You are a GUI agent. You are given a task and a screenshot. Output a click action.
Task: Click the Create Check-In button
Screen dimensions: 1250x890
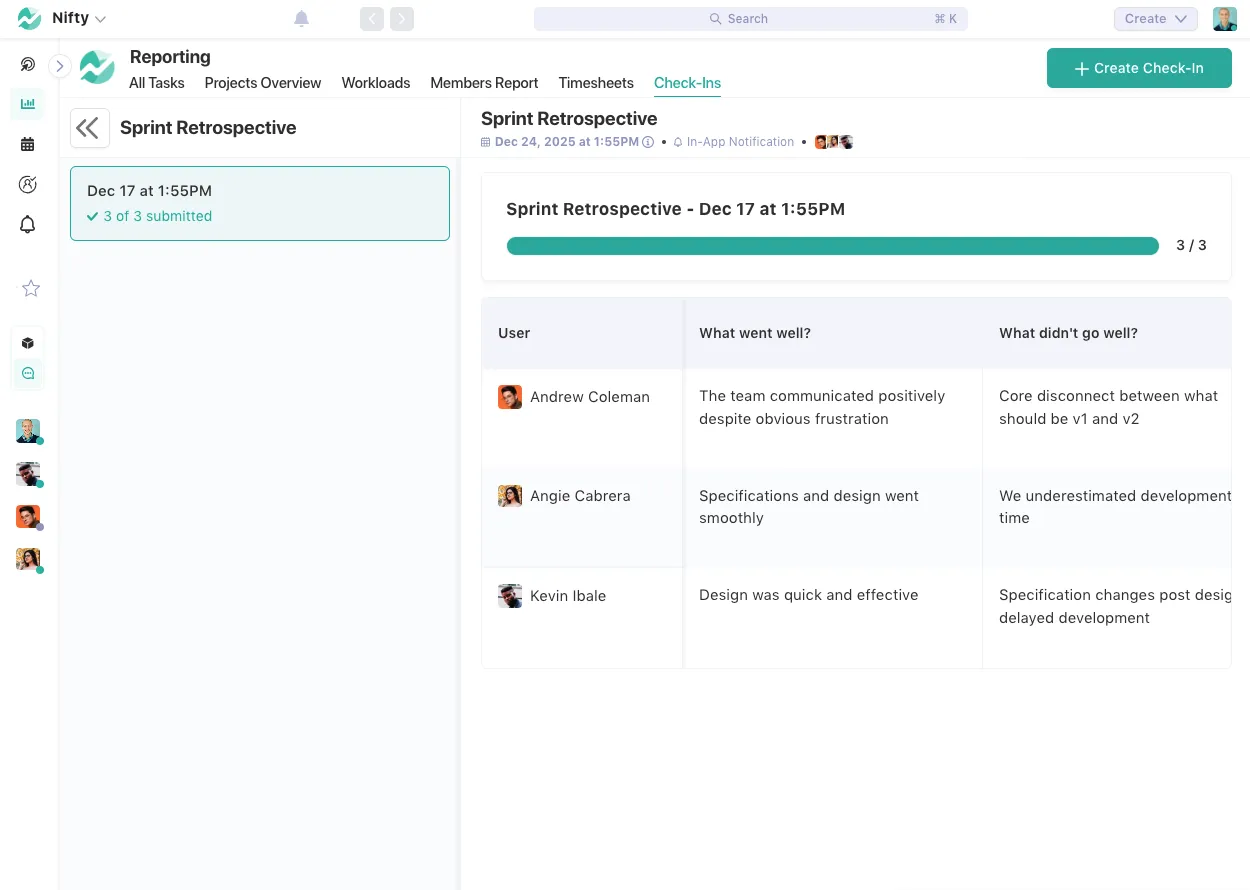point(1139,68)
